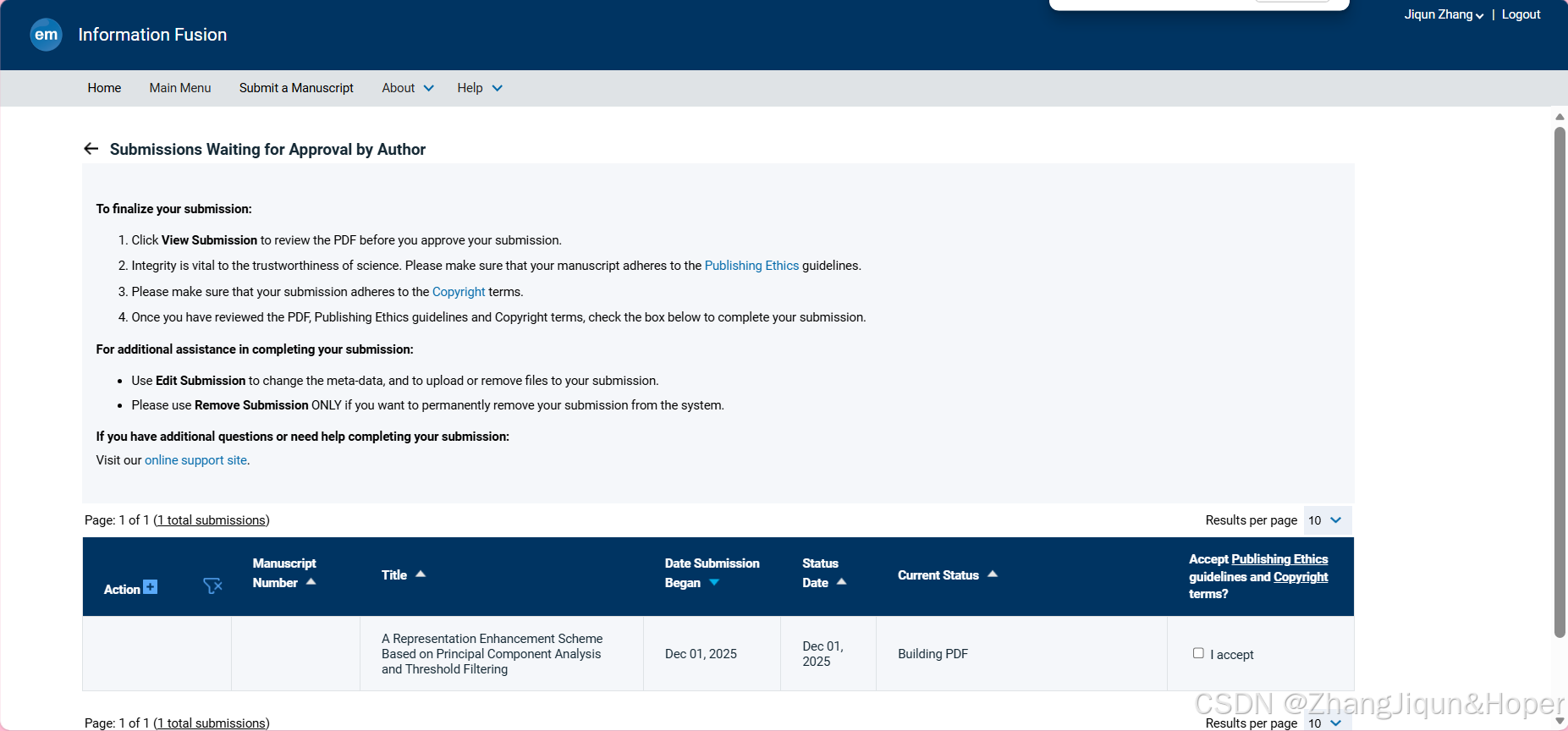Open top Results per page dropdown

1327,520
